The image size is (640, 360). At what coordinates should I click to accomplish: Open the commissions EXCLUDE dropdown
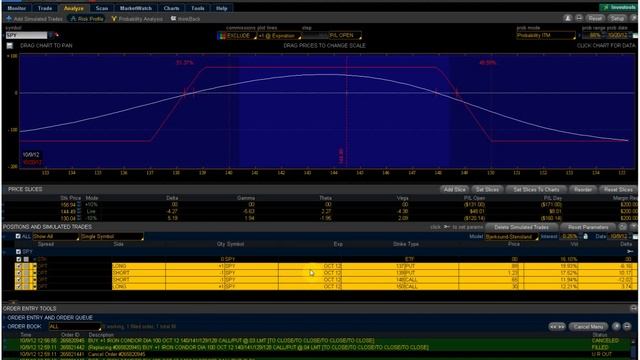242,36
